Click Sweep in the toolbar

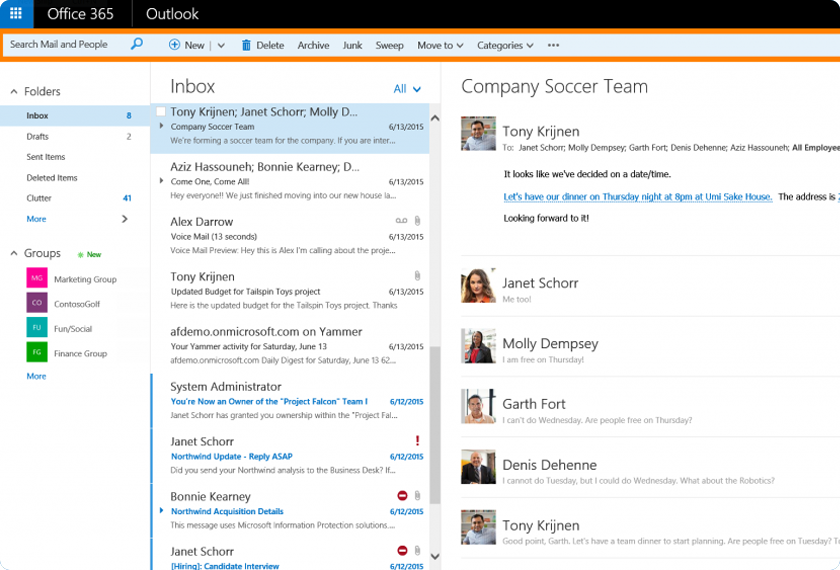click(x=389, y=46)
